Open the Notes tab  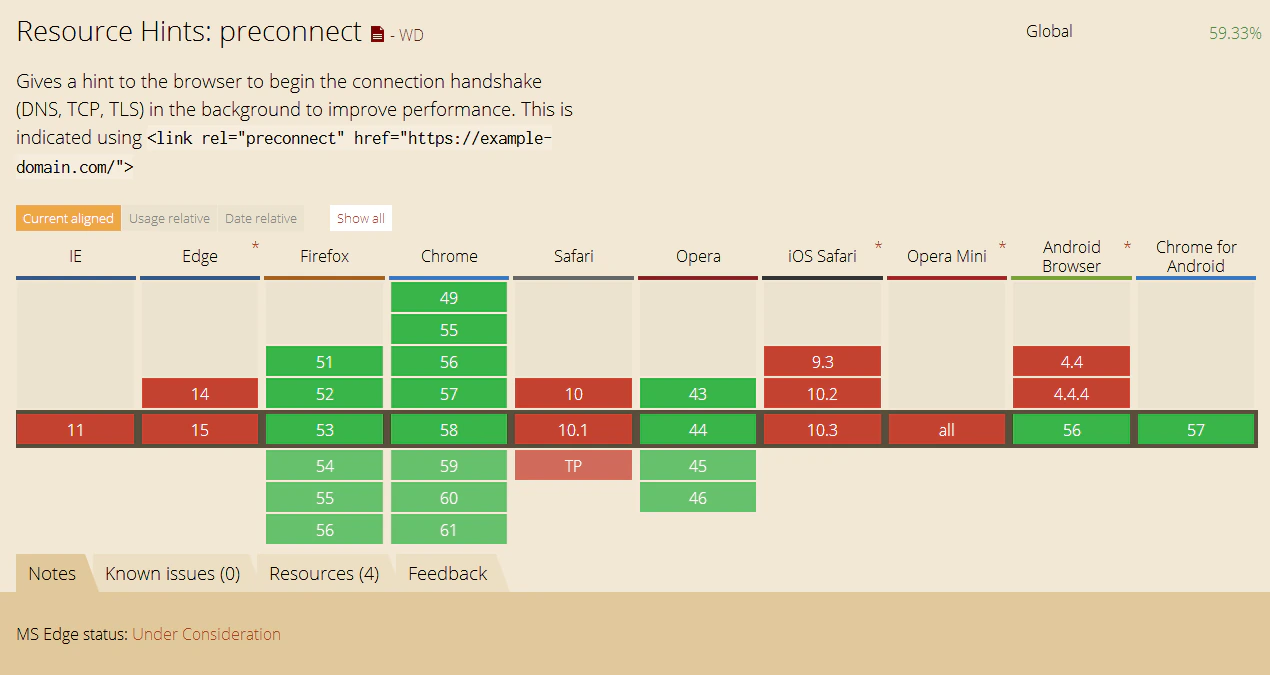pos(52,573)
